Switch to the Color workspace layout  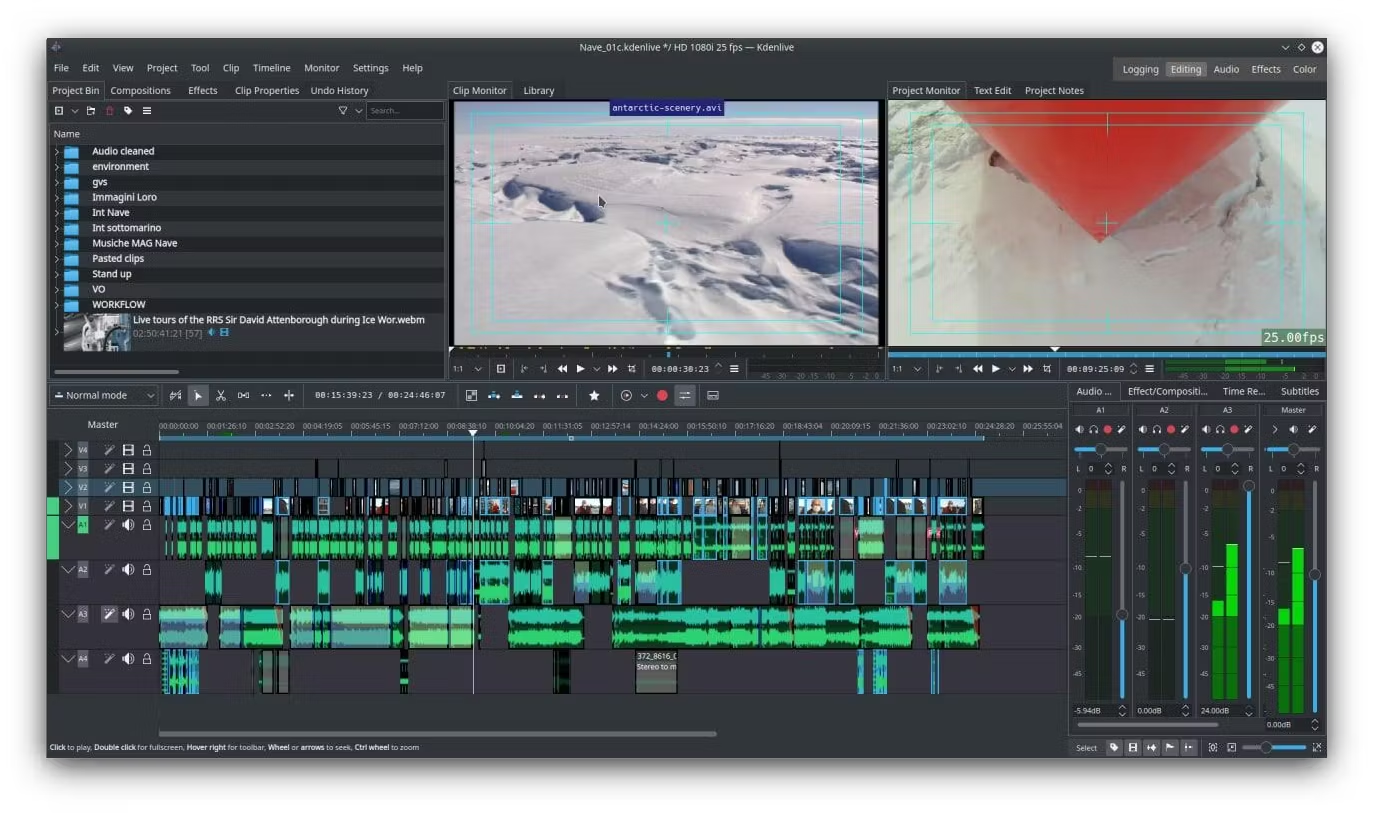point(1304,69)
